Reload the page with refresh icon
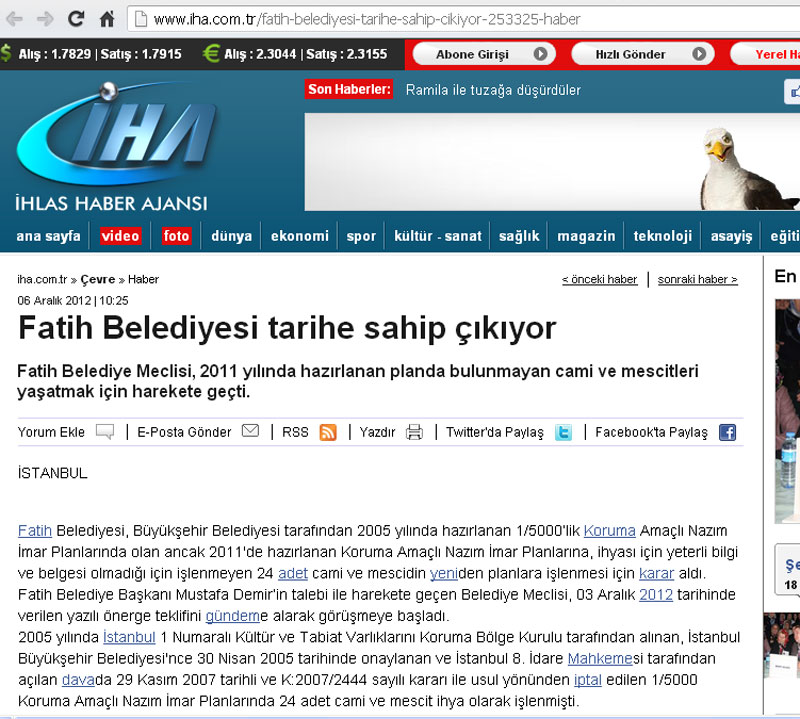This screenshot has height=719, width=800. click(x=76, y=19)
